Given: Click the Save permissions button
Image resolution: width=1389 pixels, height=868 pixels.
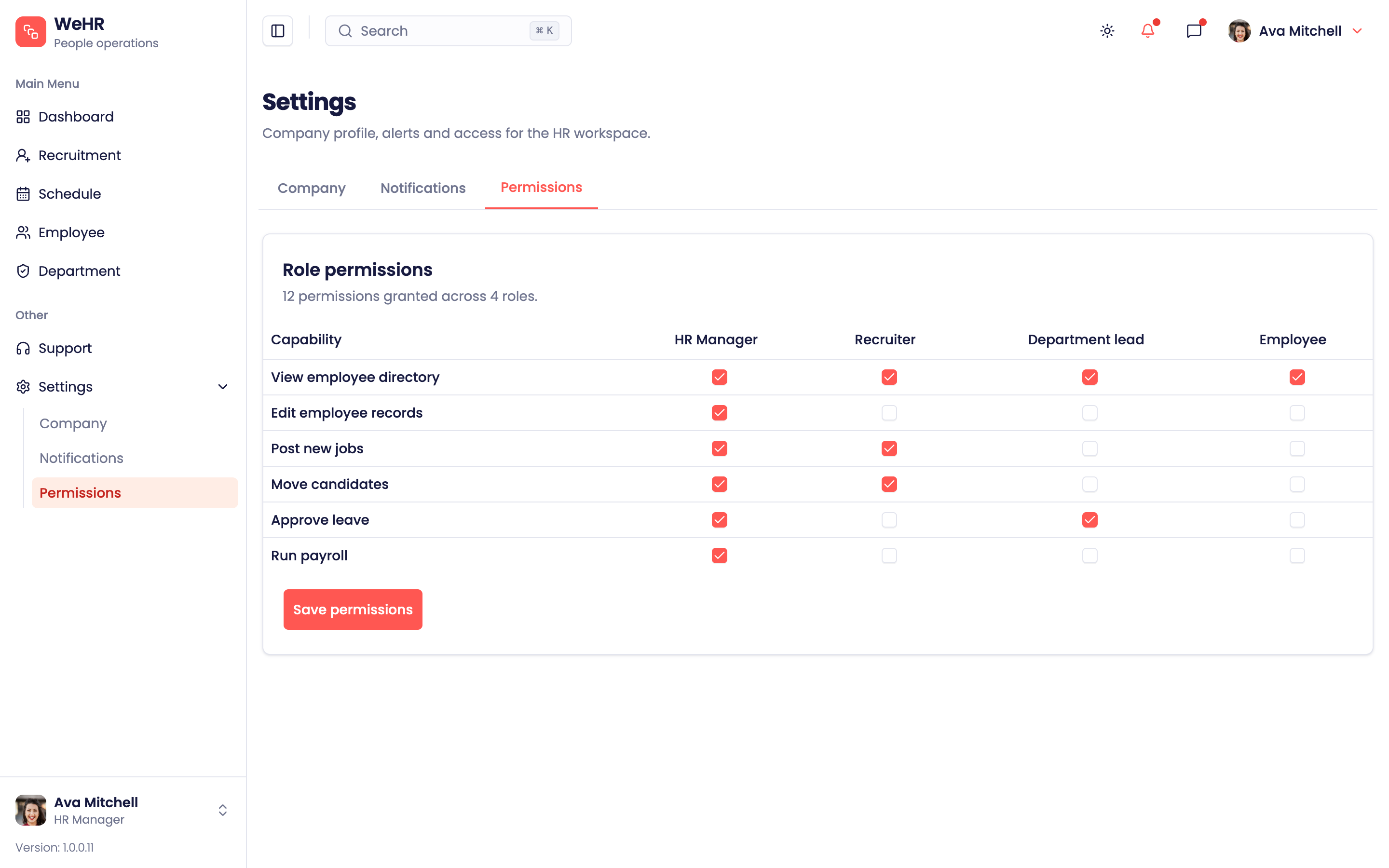Looking at the screenshot, I should [x=353, y=610].
